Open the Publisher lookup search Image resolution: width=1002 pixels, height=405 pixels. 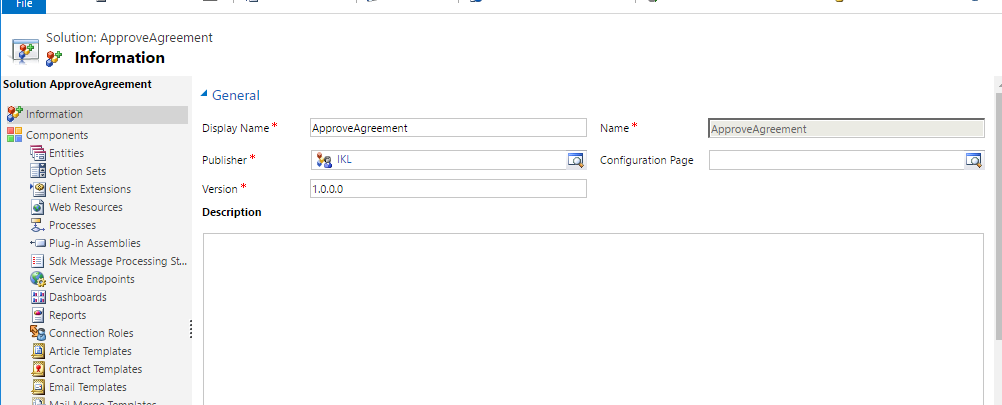point(575,160)
